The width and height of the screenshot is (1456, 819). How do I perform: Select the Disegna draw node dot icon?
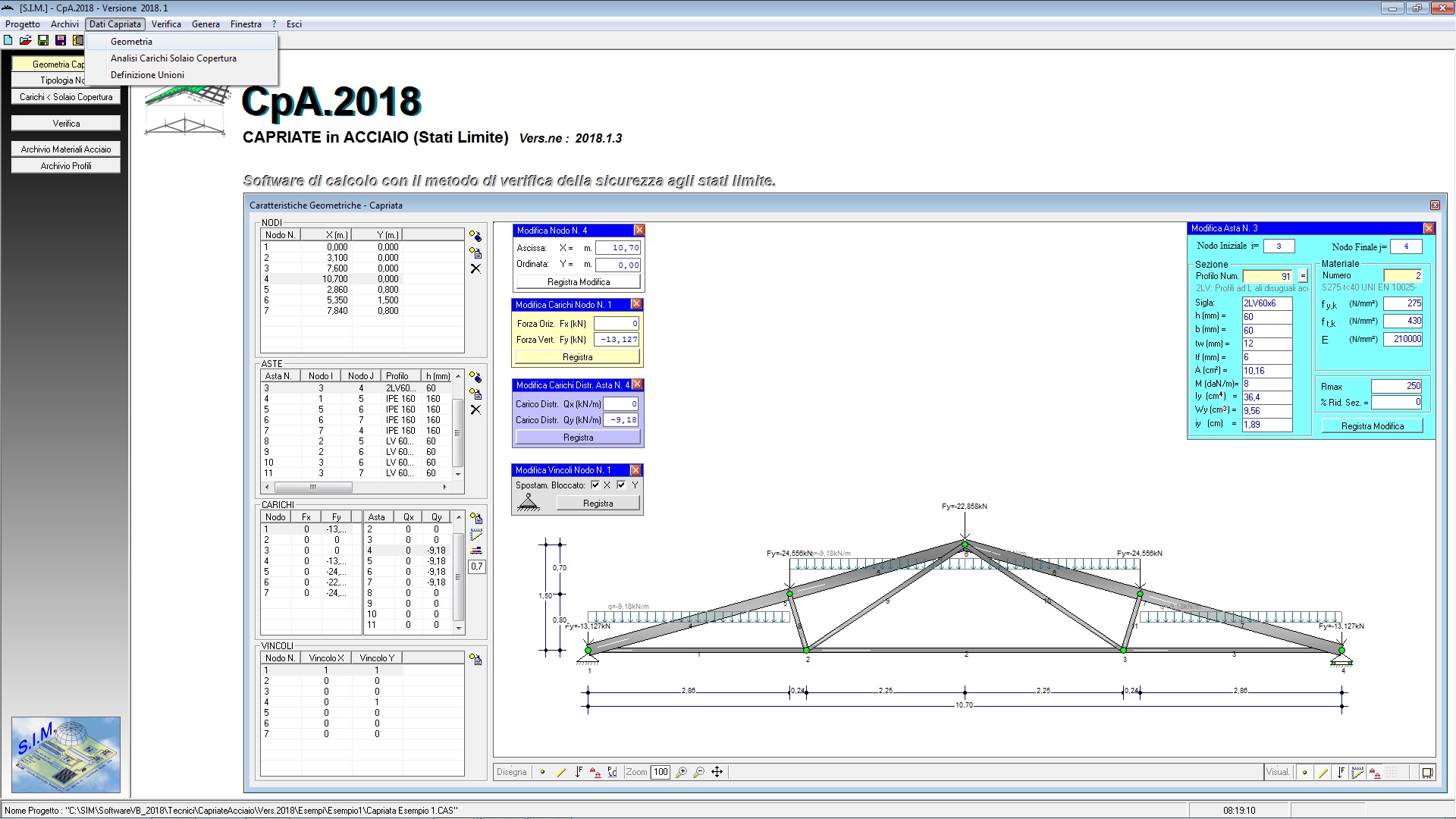(543, 772)
